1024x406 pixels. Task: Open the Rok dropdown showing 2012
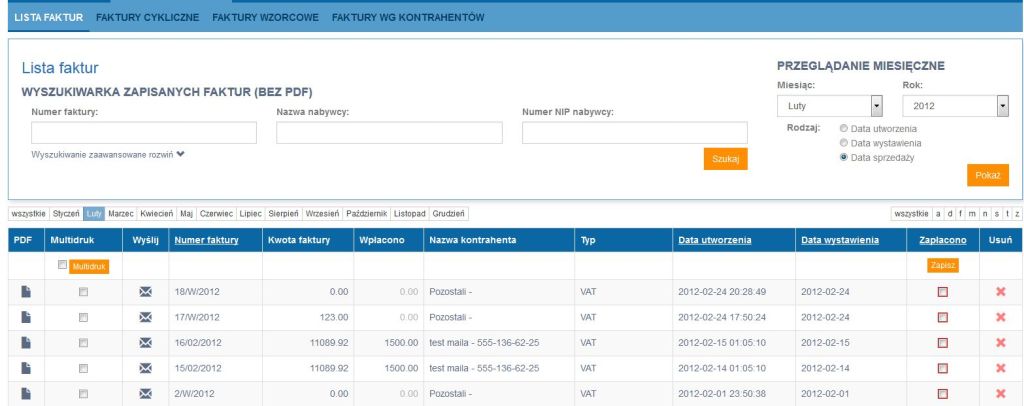[955, 106]
